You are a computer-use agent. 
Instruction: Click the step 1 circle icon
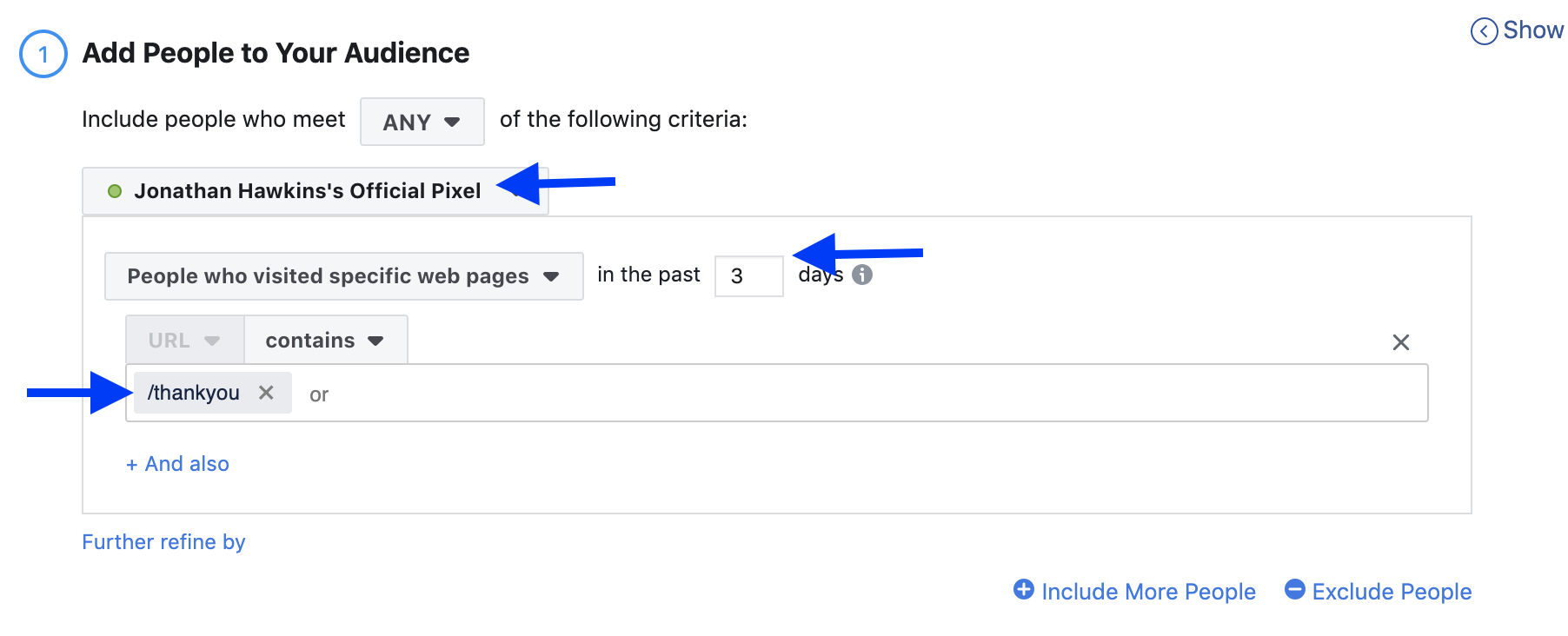click(43, 54)
